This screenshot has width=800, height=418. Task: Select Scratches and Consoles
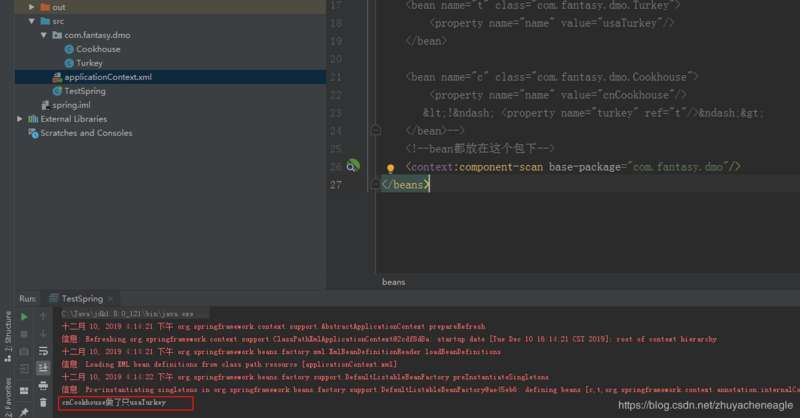[x=86, y=133]
